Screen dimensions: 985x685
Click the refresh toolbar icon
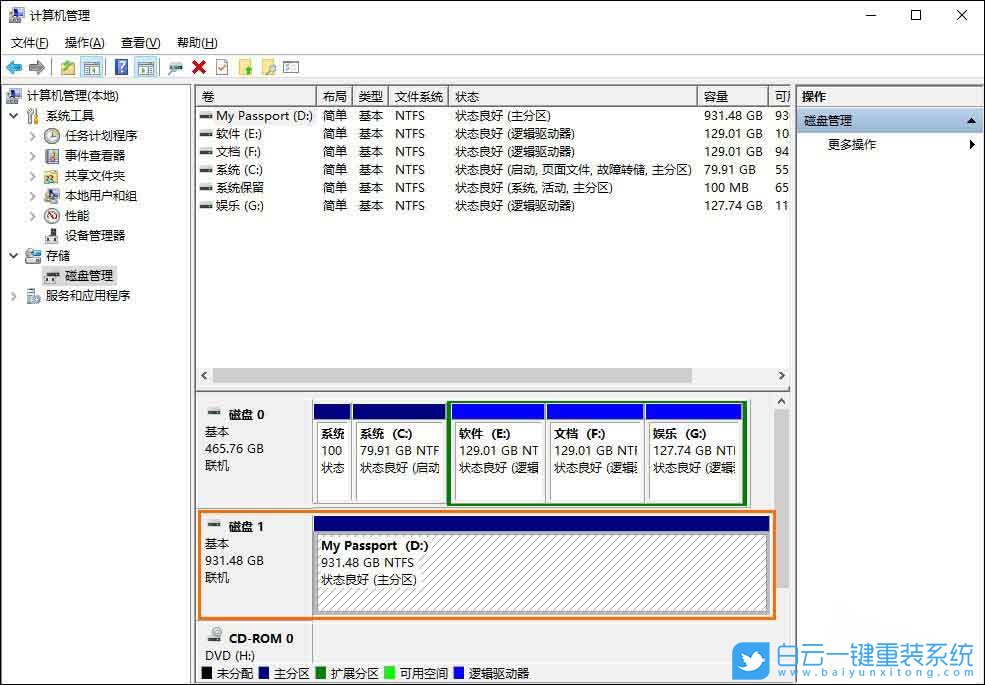pos(175,67)
